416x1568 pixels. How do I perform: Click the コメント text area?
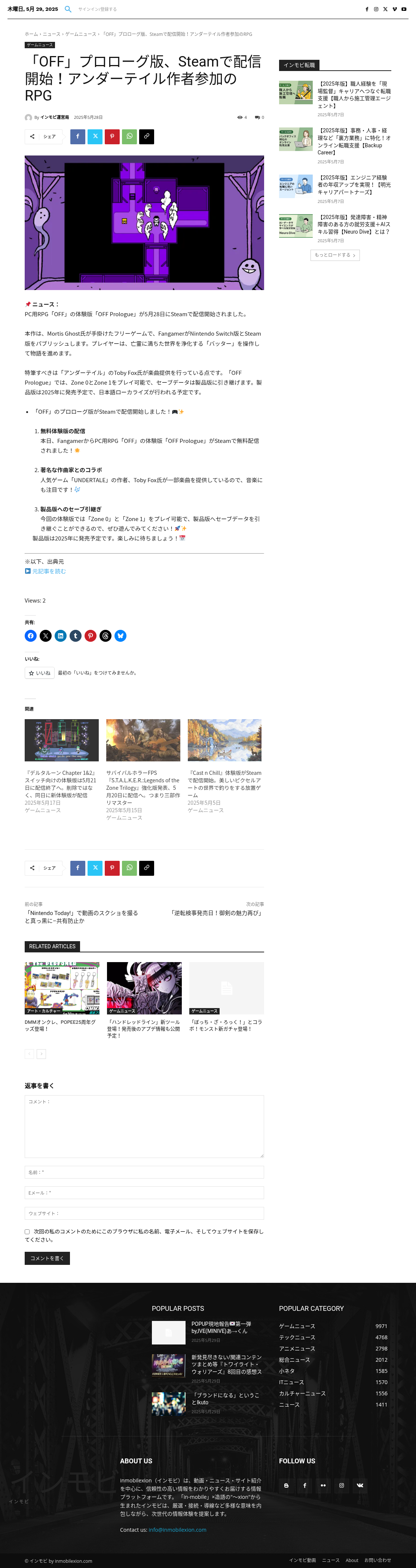coord(144,1126)
